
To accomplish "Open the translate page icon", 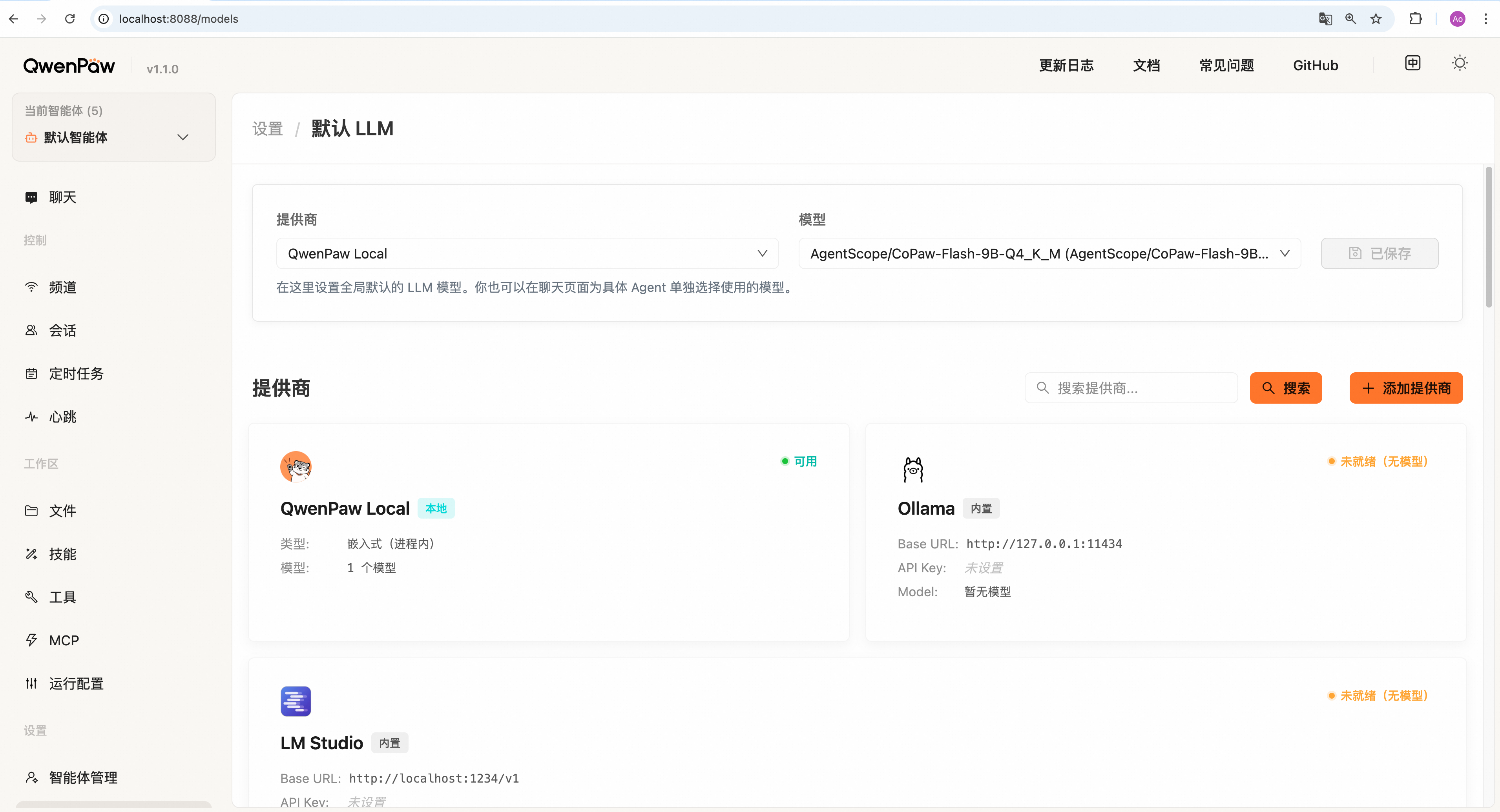I will tap(1325, 18).
